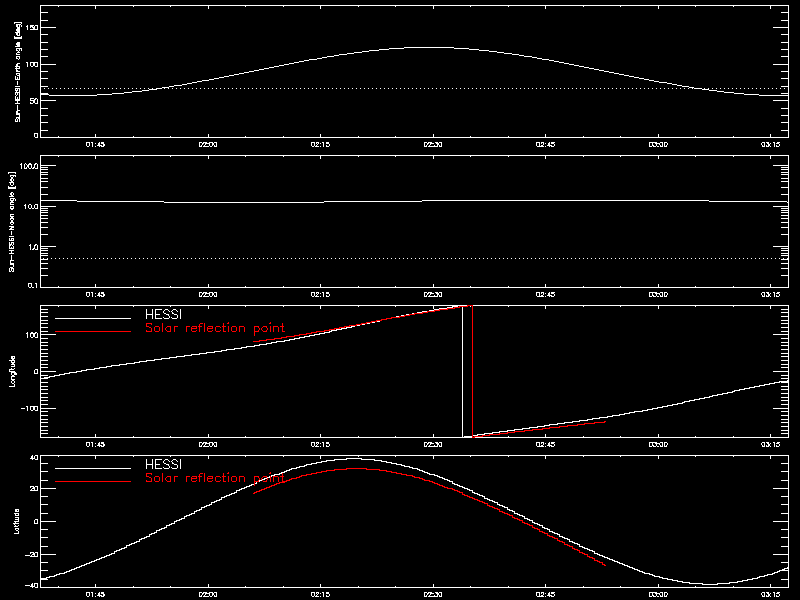Click the '-40' tick on Latitude axis
800x600 pixels.
point(33,585)
